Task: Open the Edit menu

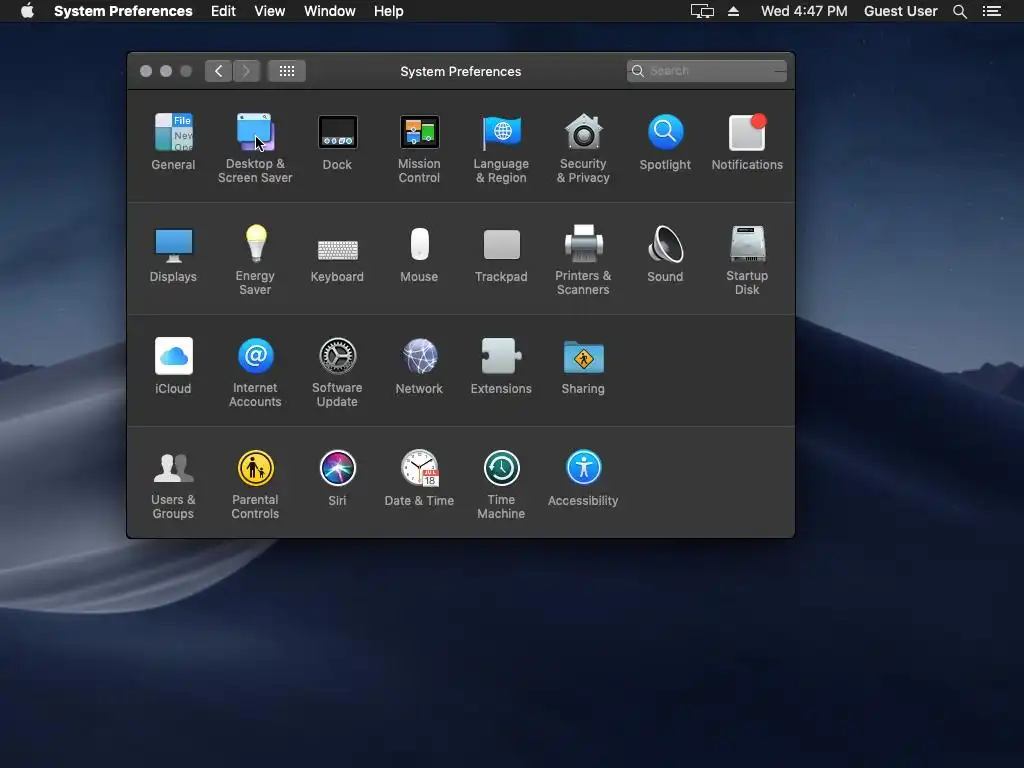Action: click(223, 11)
